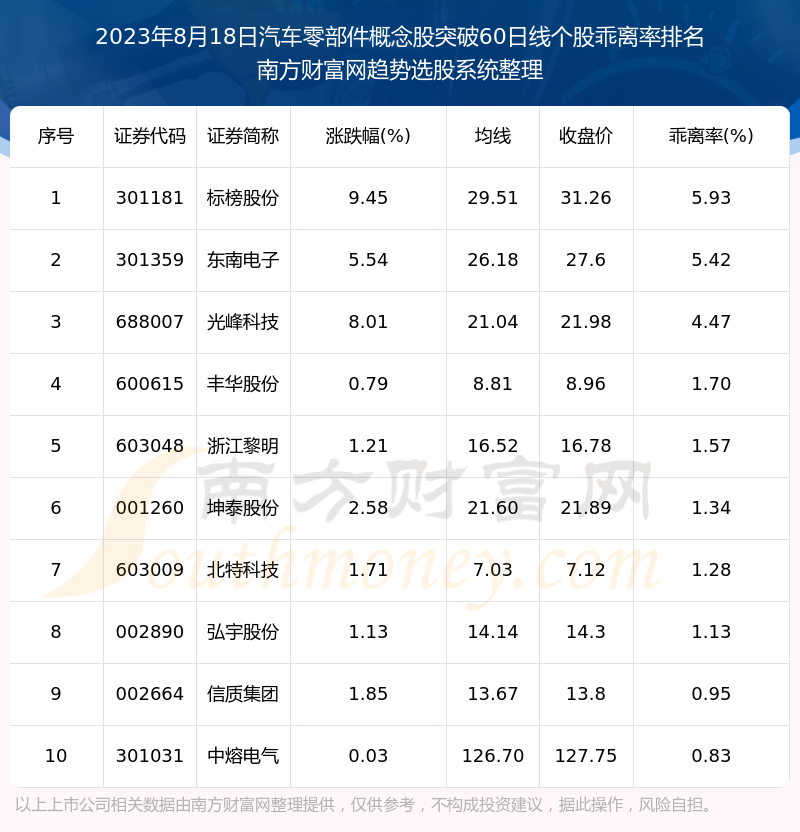Image resolution: width=800 pixels, height=832 pixels.
Task: Click bias rate 5.93
Action: click(x=711, y=198)
